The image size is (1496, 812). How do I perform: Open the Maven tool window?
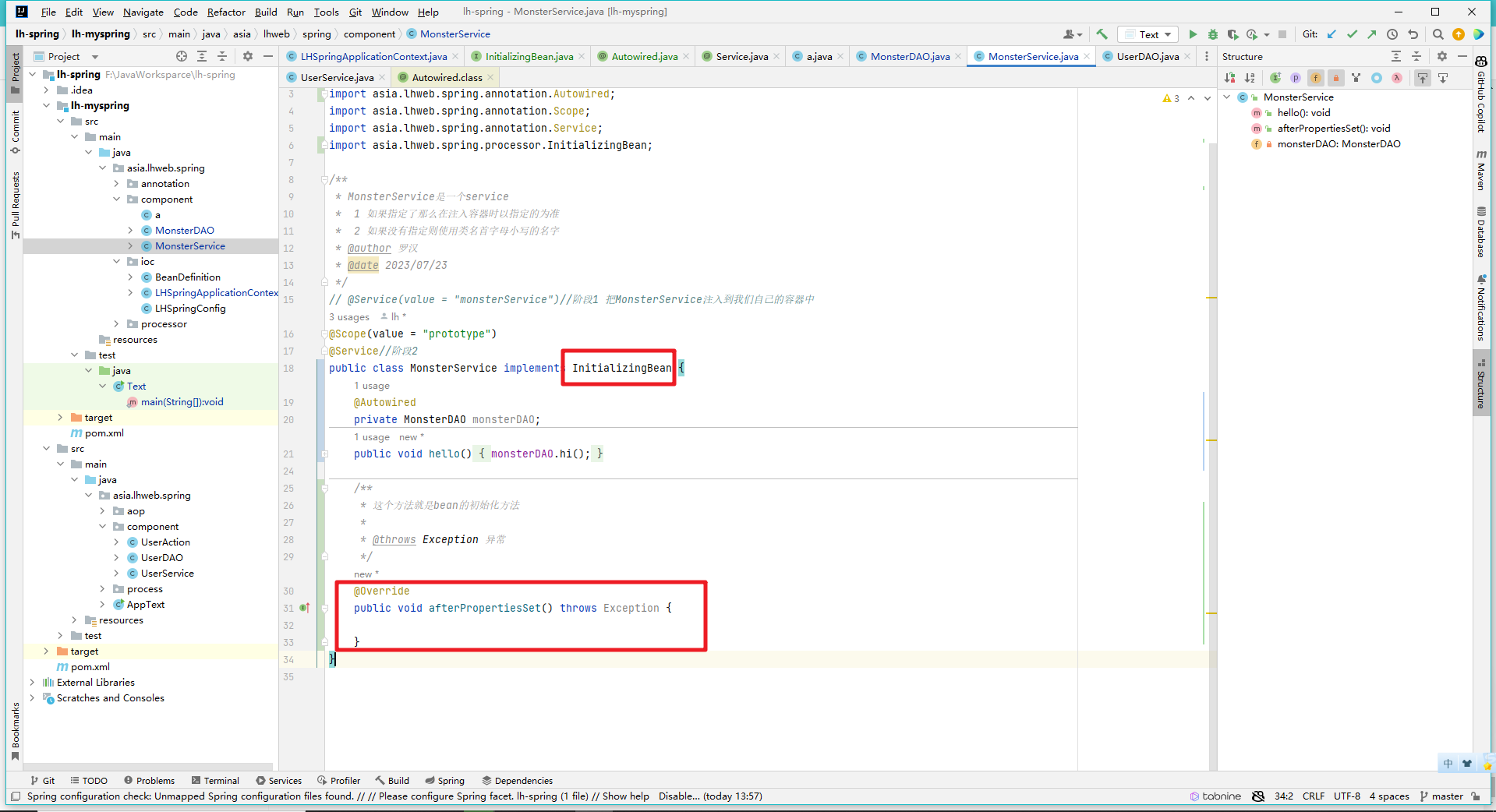tap(1481, 170)
